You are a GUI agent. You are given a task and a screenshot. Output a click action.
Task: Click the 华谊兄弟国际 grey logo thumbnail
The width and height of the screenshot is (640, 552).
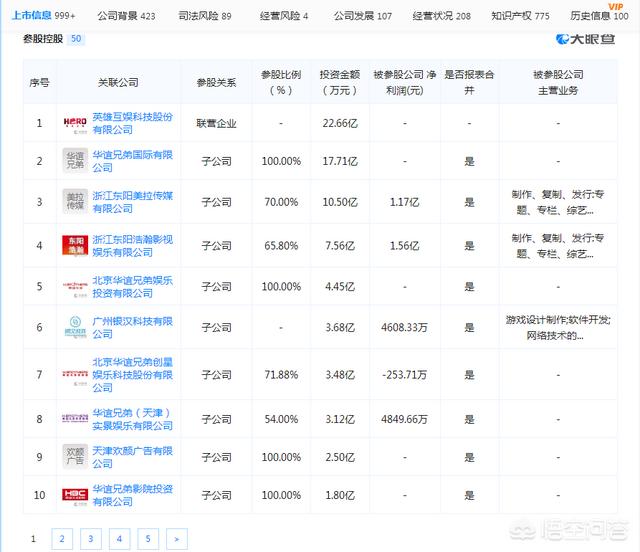(75, 160)
